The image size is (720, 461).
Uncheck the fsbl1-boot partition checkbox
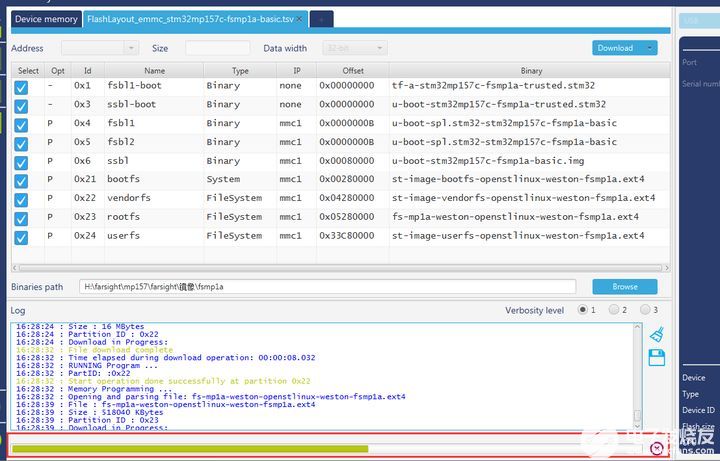coord(22,86)
